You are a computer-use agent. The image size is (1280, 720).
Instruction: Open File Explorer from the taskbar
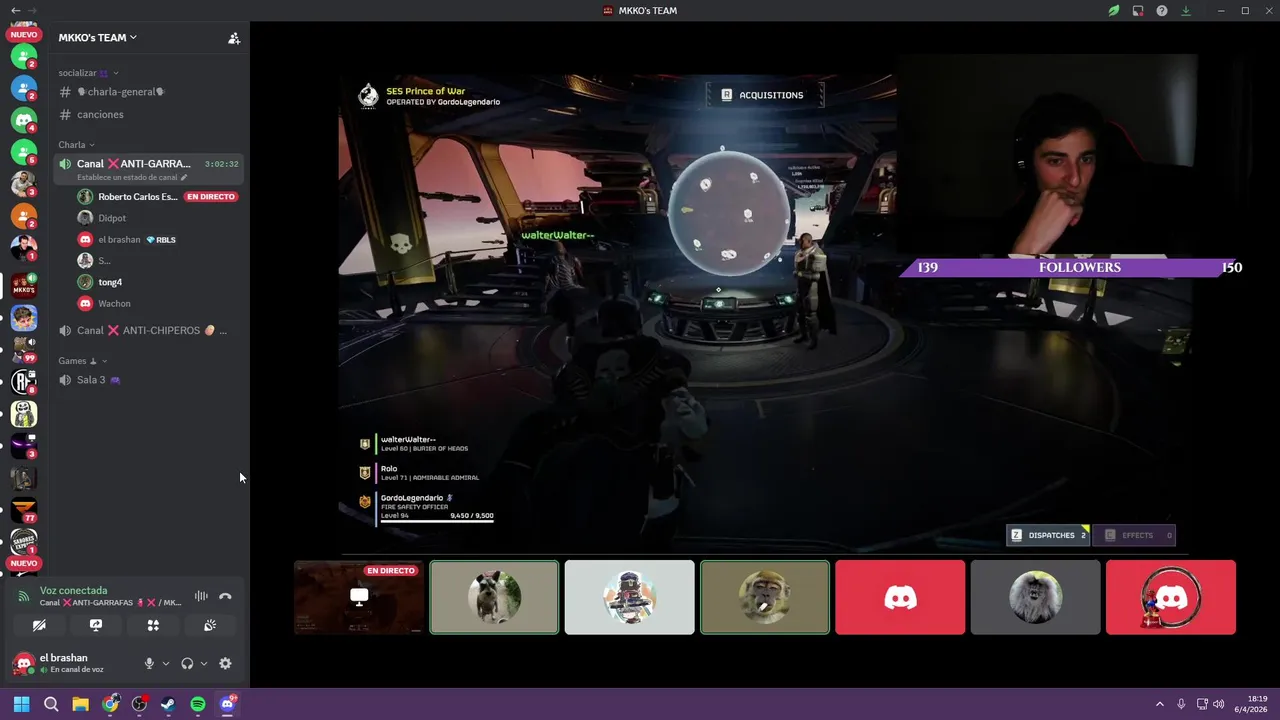[80, 704]
